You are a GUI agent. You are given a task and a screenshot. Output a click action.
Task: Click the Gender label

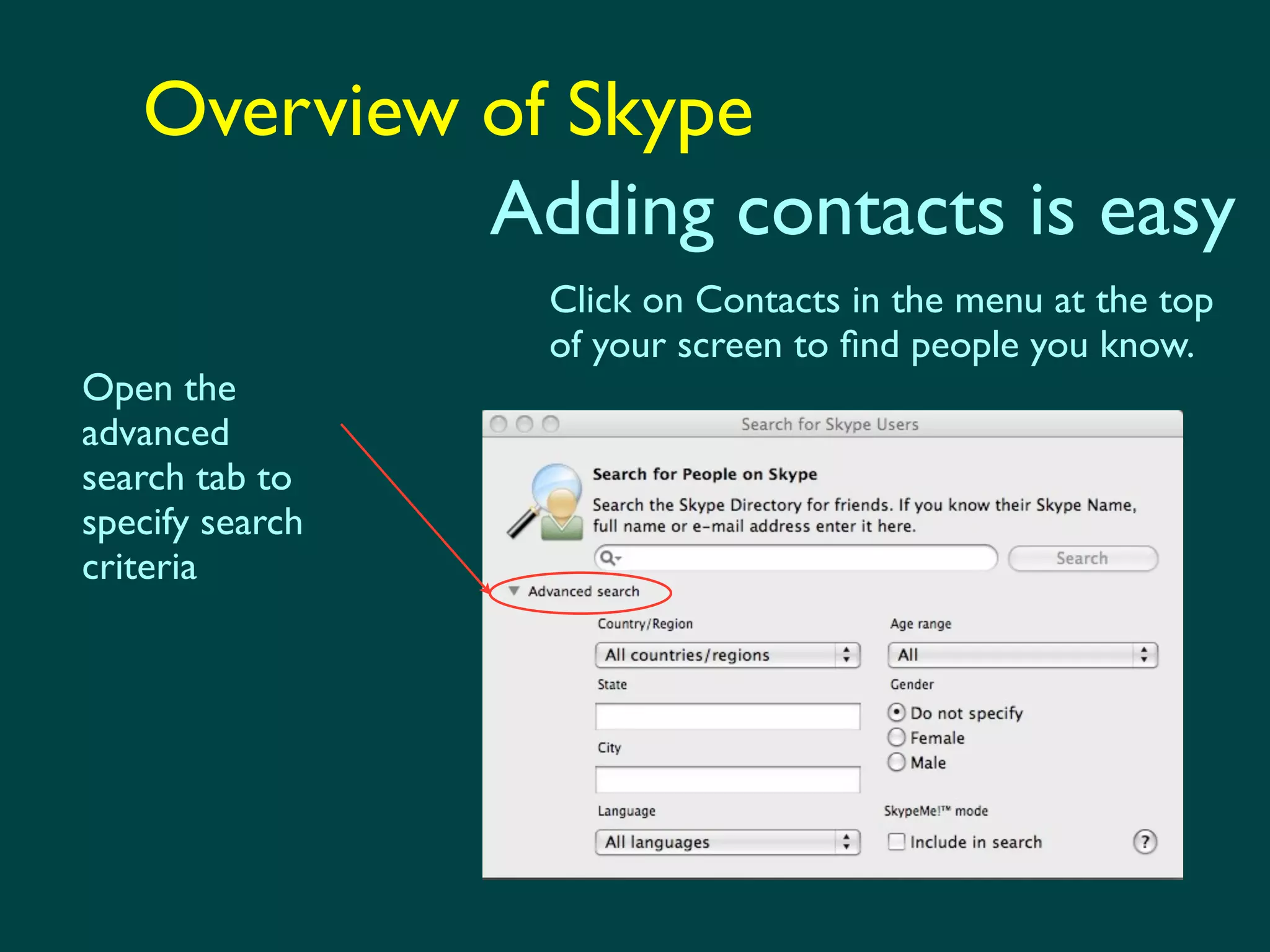pyautogui.click(x=912, y=684)
